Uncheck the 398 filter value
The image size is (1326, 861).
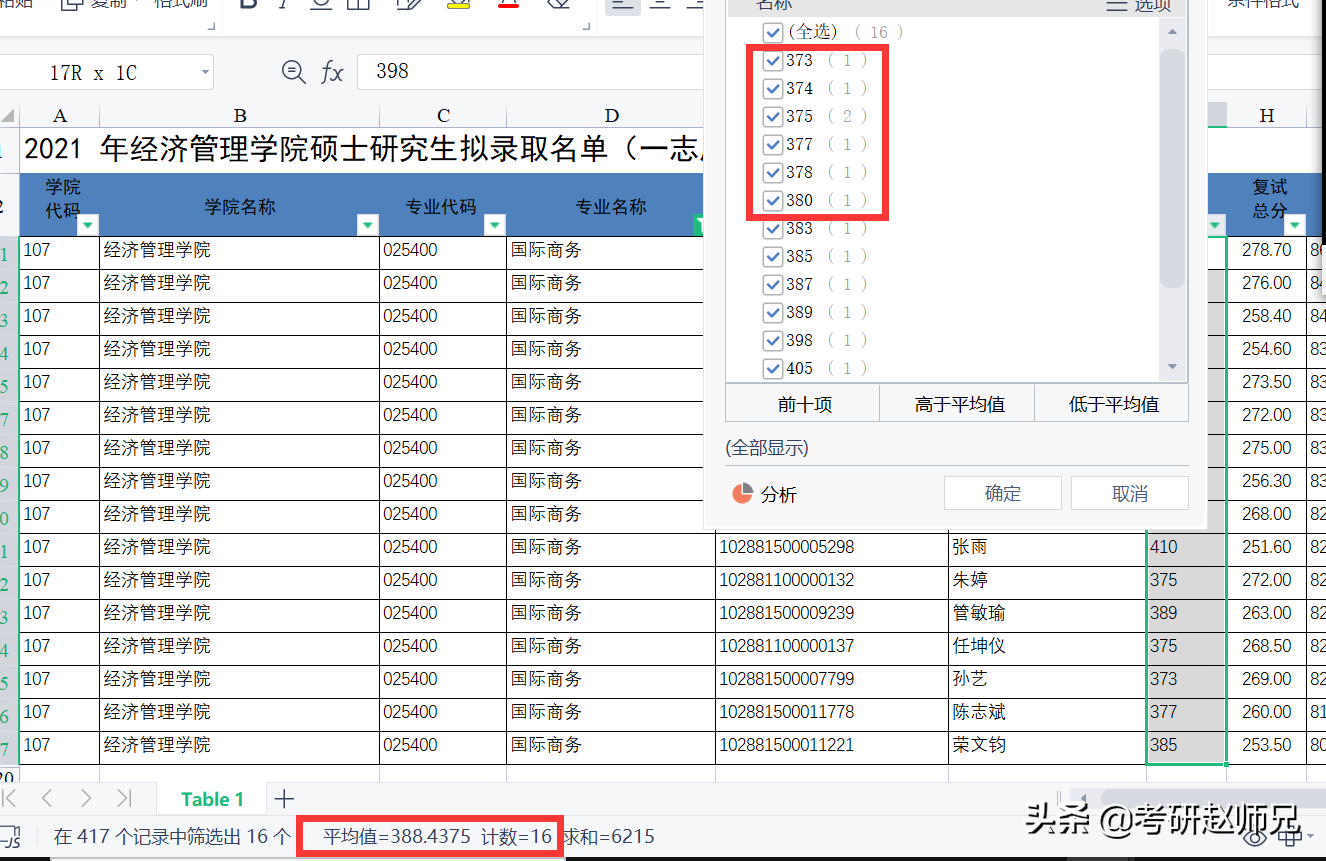[772, 340]
